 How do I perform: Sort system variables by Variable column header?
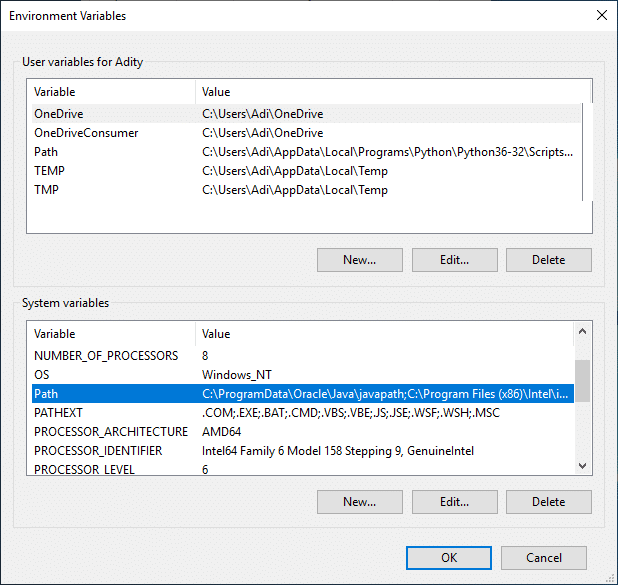110,334
